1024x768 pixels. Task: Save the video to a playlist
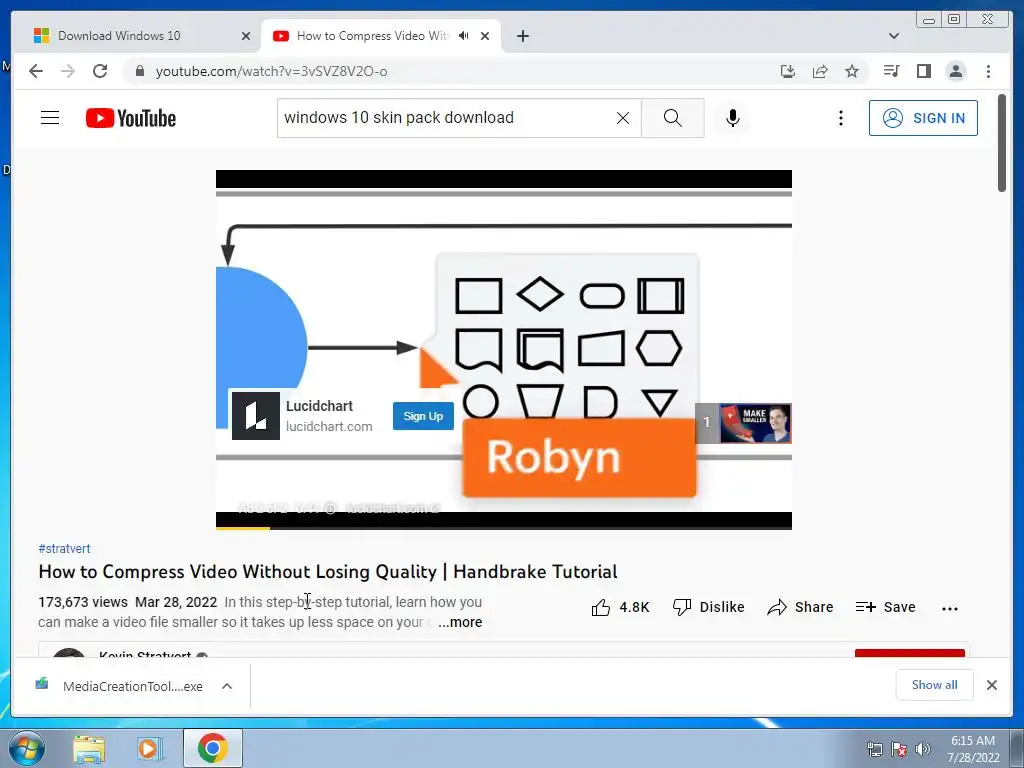[x=885, y=607]
